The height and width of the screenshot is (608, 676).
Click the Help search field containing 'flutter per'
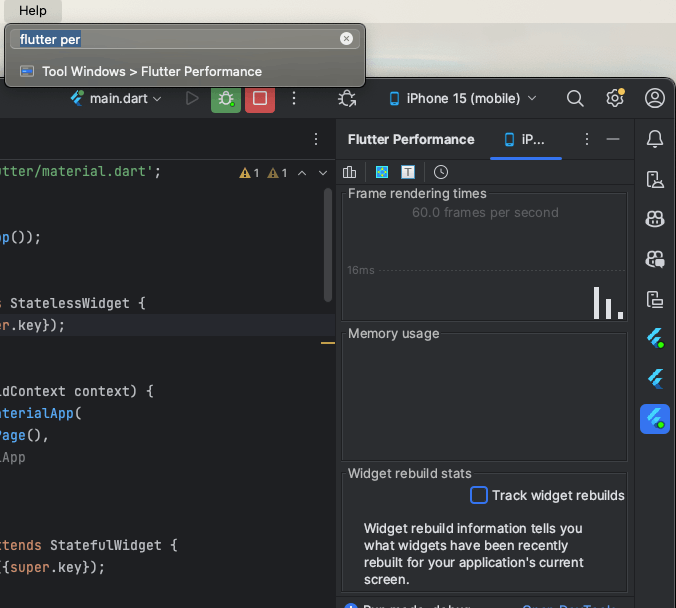[x=185, y=39]
